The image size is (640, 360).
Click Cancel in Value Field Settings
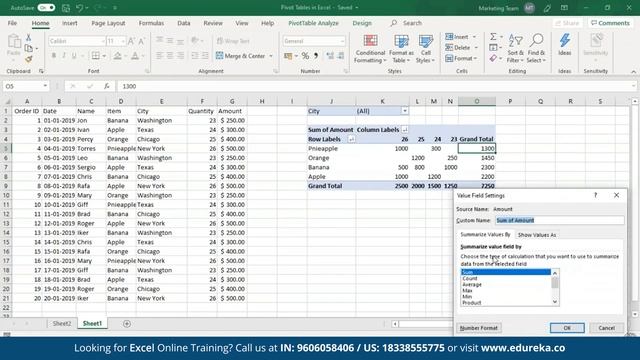coord(607,328)
